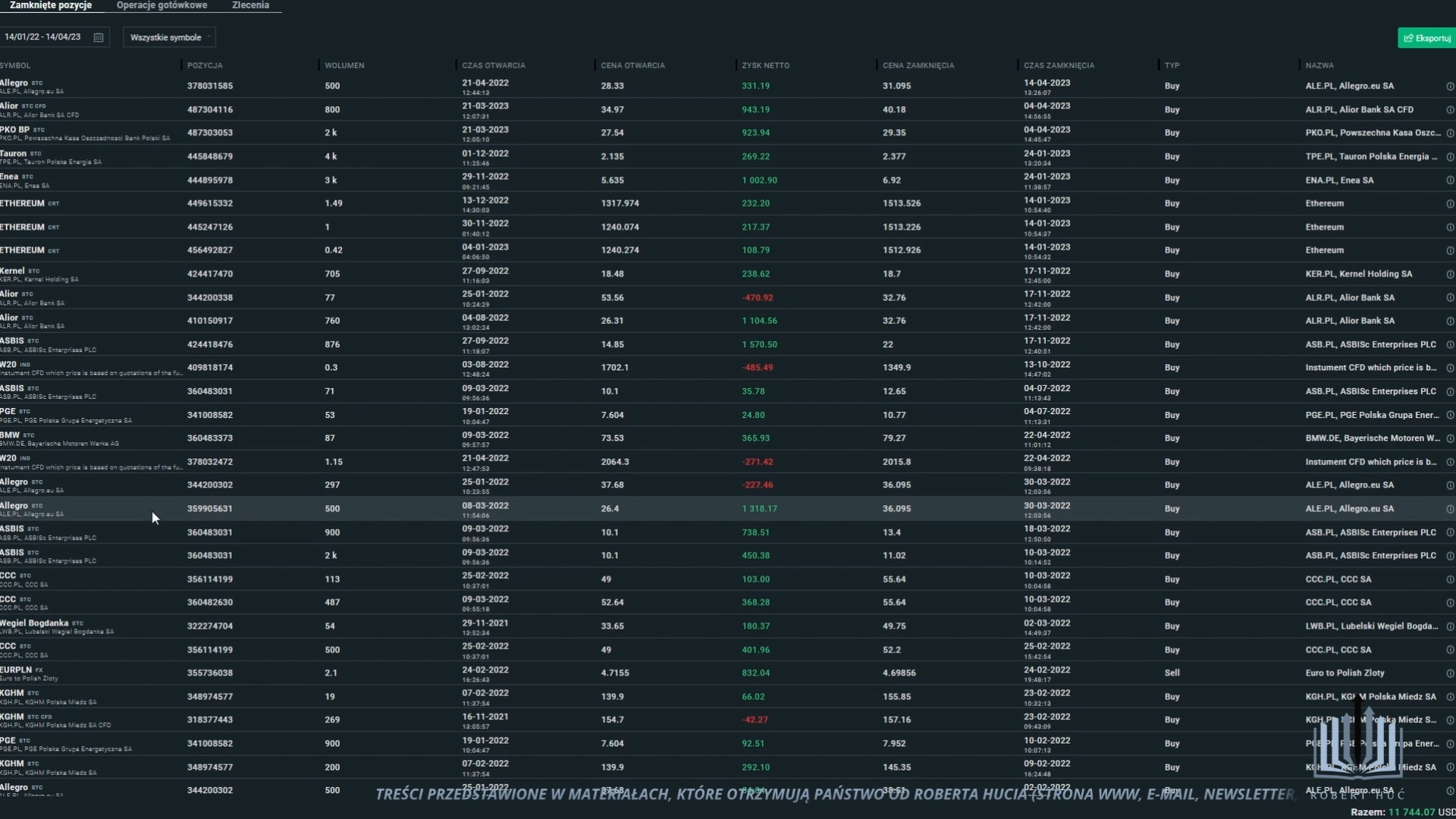The height and width of the screenshot is (819, 1456).
Task: Click the Wolumen column header
Action: pyautogui.click(x=344, y=65)
